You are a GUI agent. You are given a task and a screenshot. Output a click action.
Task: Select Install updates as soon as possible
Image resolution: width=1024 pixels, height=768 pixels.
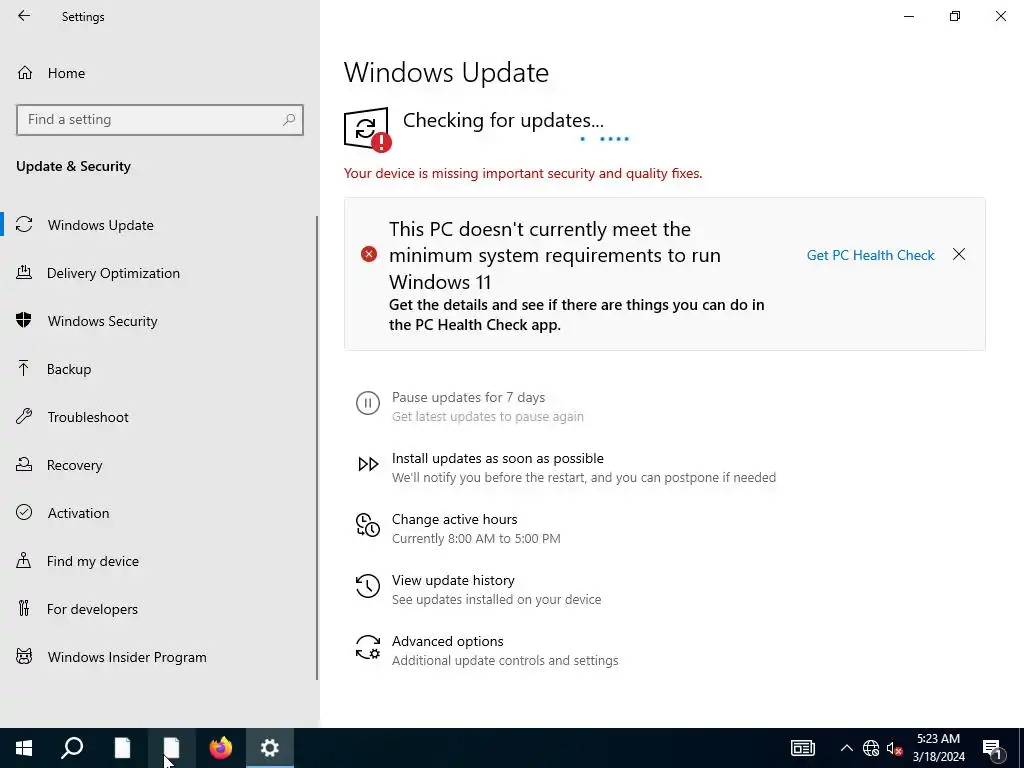click(x=498, y=458)
